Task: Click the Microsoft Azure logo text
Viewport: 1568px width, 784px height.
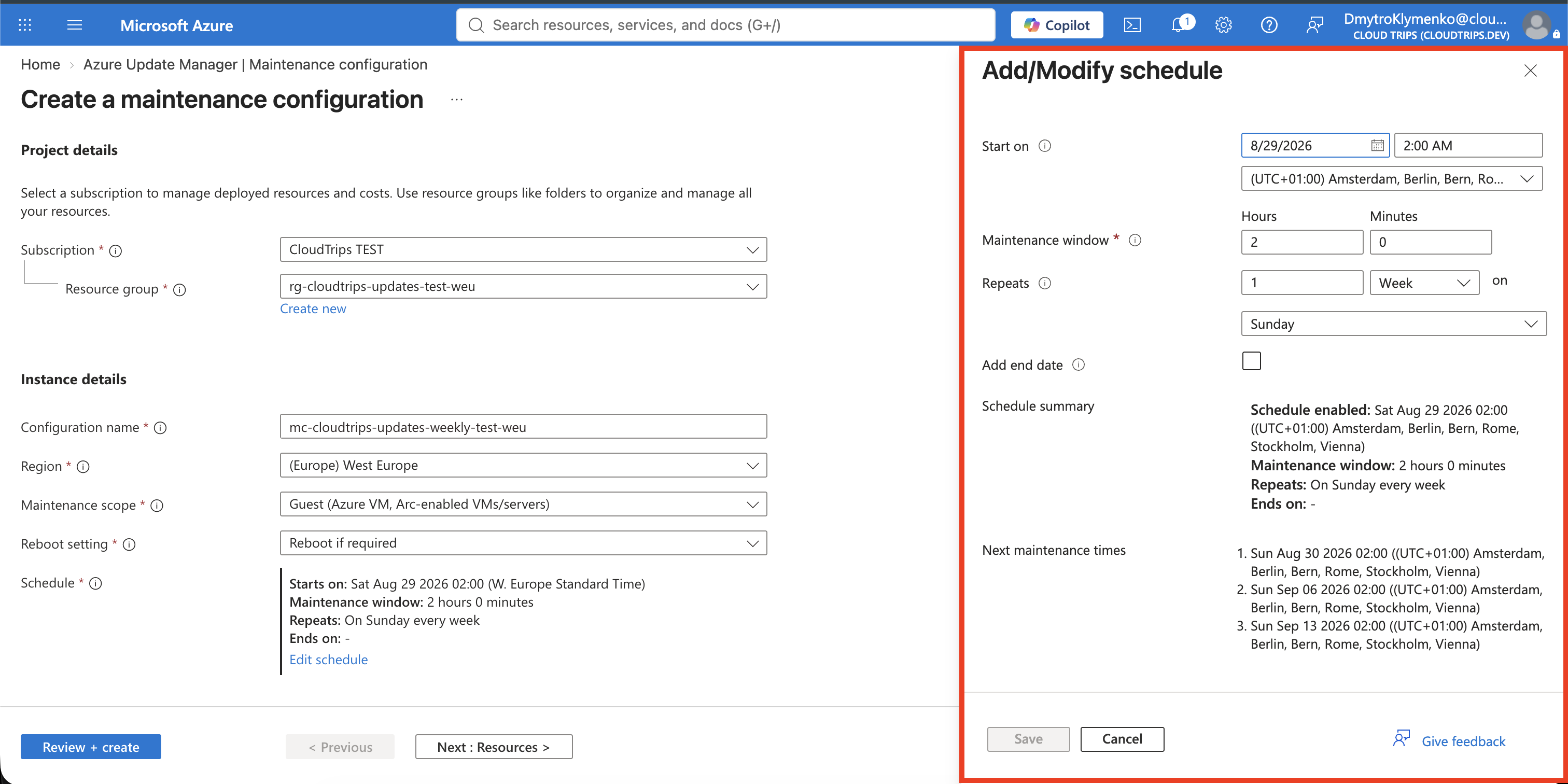Action: point(176,25)
